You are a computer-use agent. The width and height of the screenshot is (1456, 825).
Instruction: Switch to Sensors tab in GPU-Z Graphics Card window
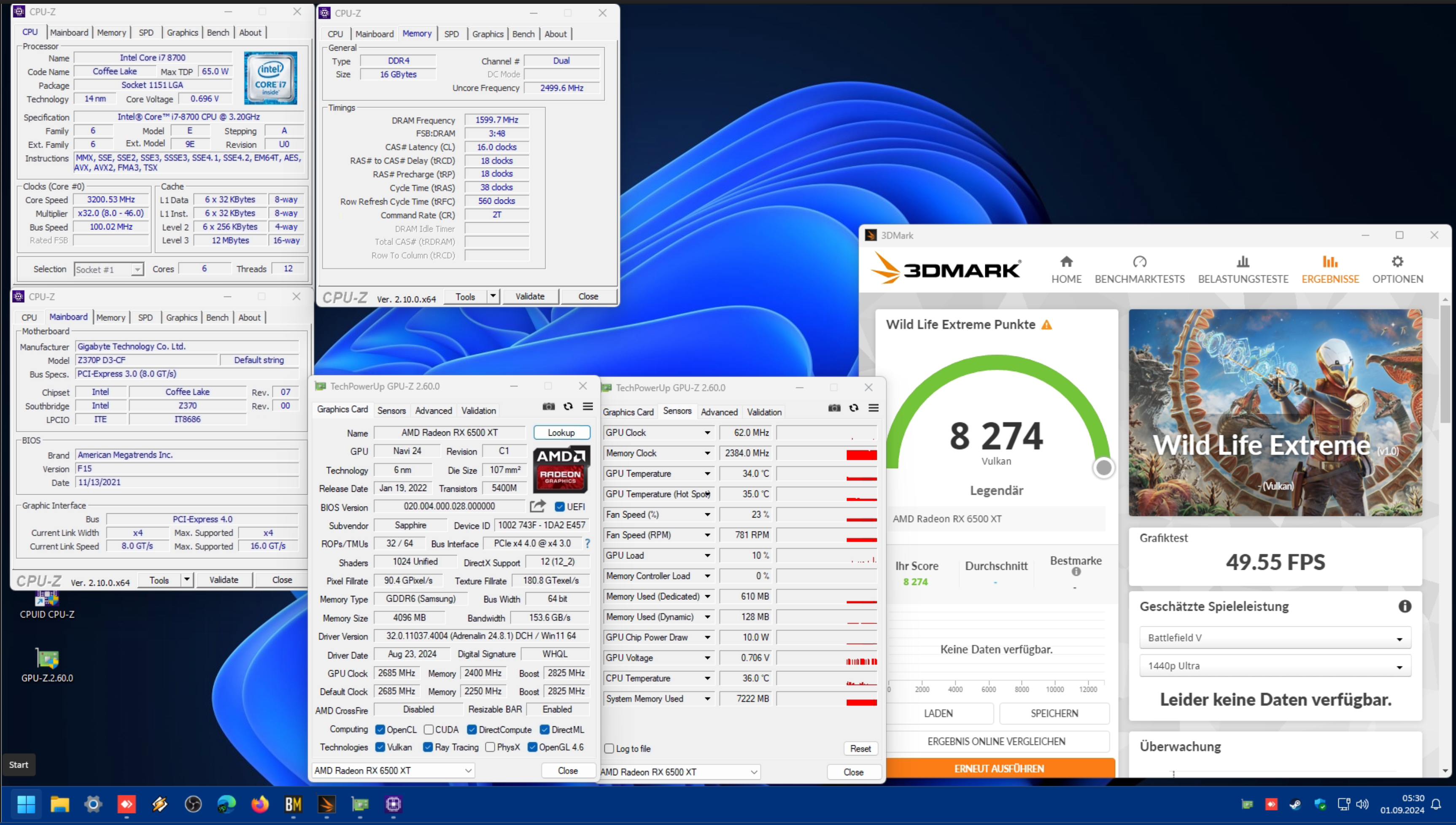coord(391,411)
